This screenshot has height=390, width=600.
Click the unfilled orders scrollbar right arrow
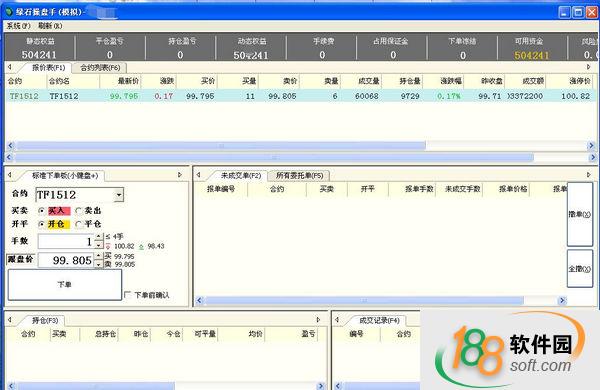pos(562,300)
